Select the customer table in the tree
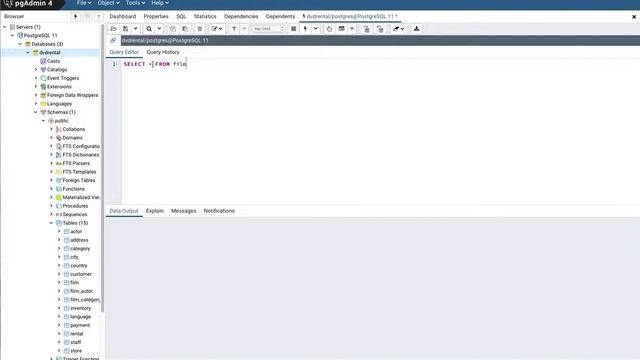640x360 pixels. tap(81, 274)
